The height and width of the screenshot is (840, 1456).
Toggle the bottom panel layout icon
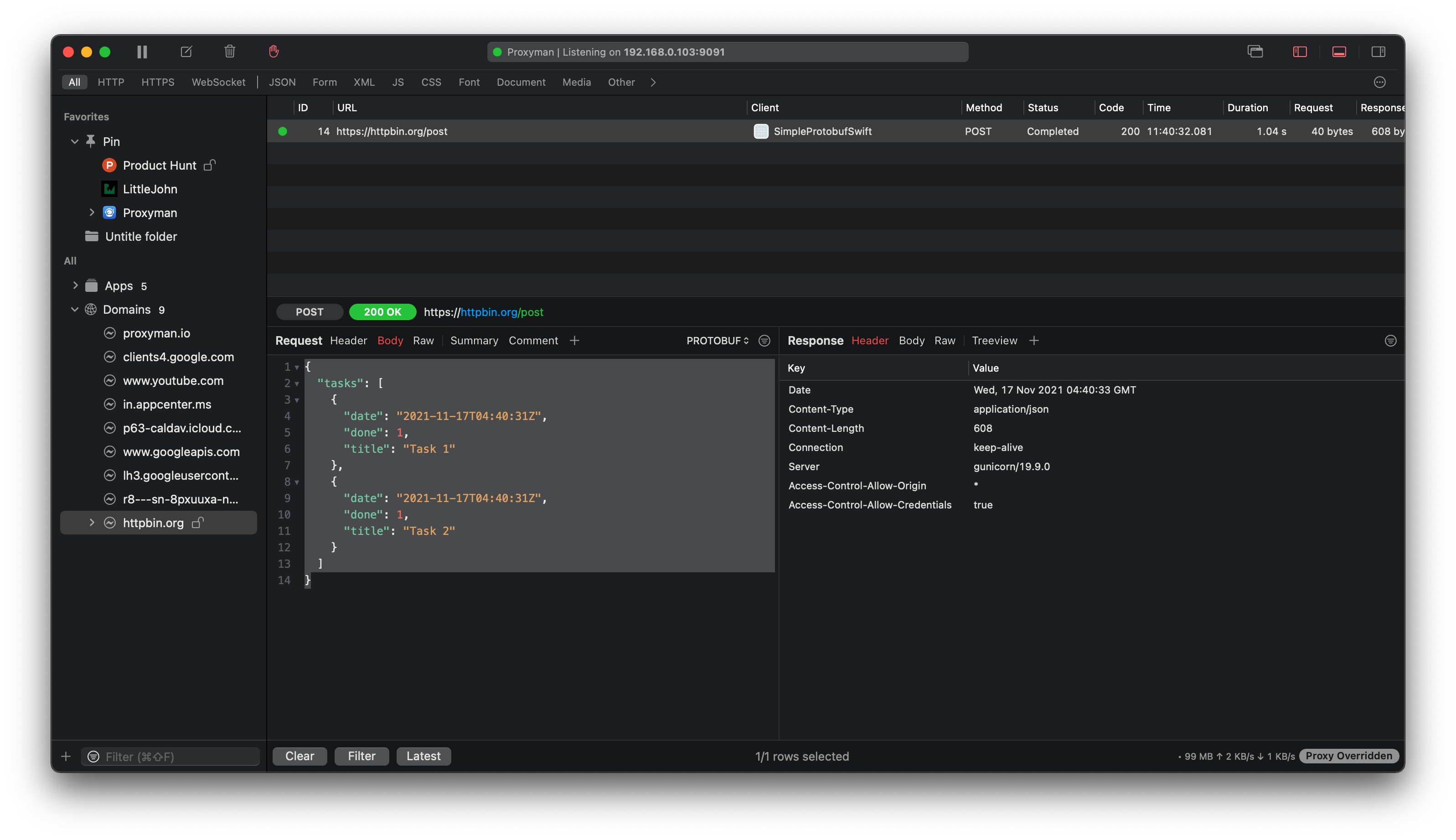1339,52
